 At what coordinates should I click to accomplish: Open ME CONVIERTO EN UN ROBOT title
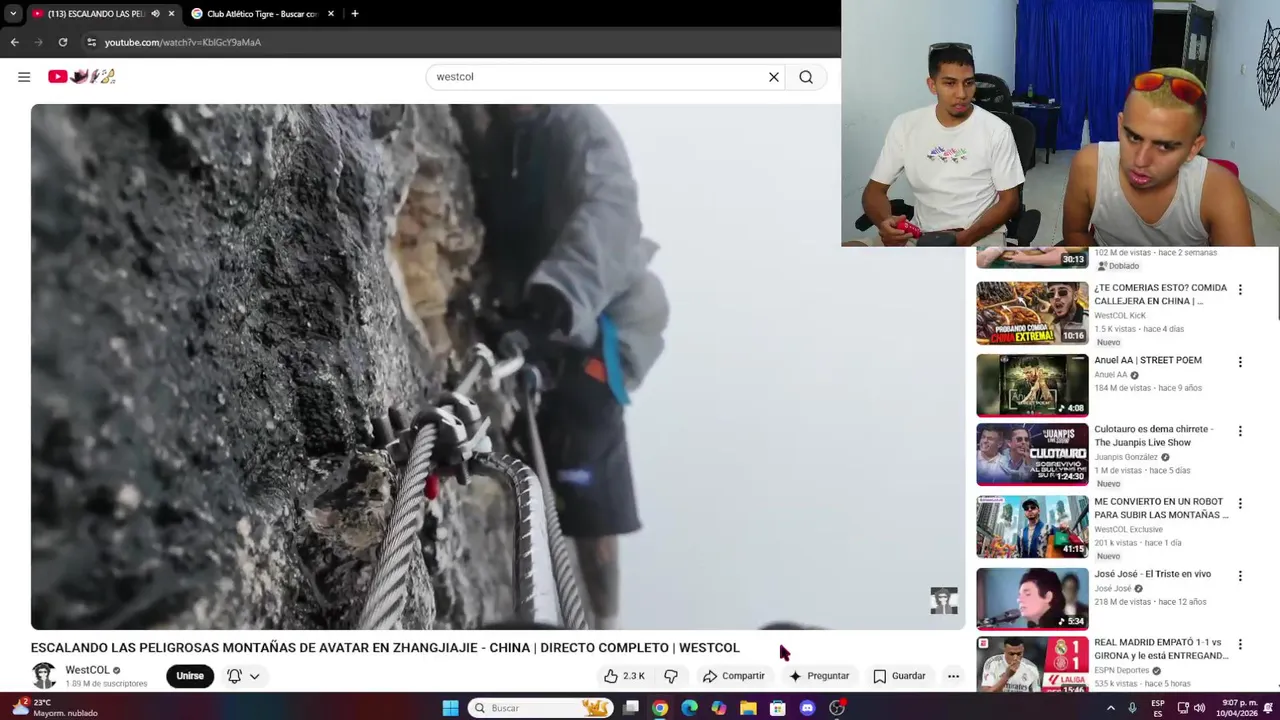pos(1161,508)
